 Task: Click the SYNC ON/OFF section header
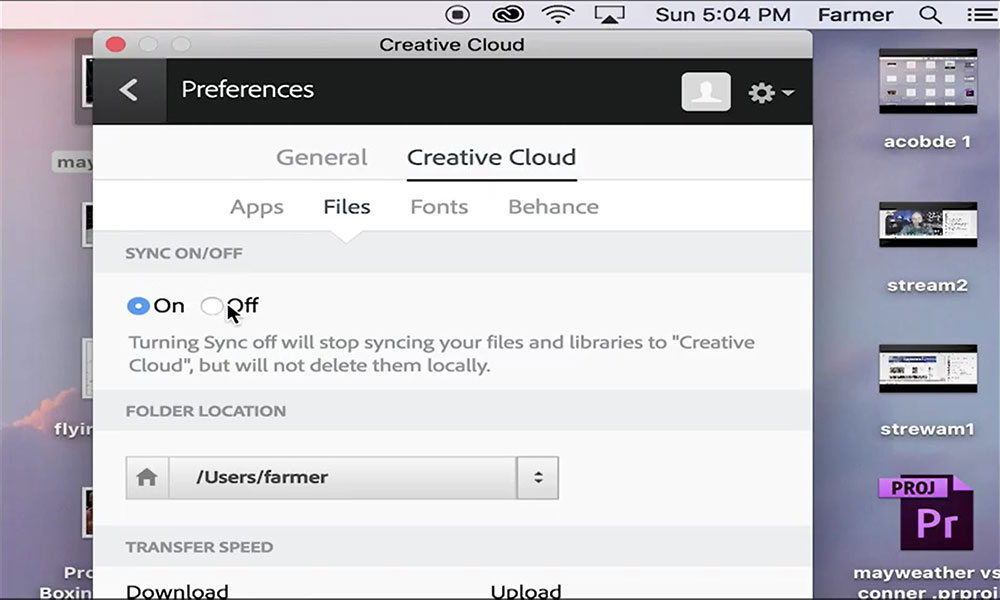pos(184,253)
